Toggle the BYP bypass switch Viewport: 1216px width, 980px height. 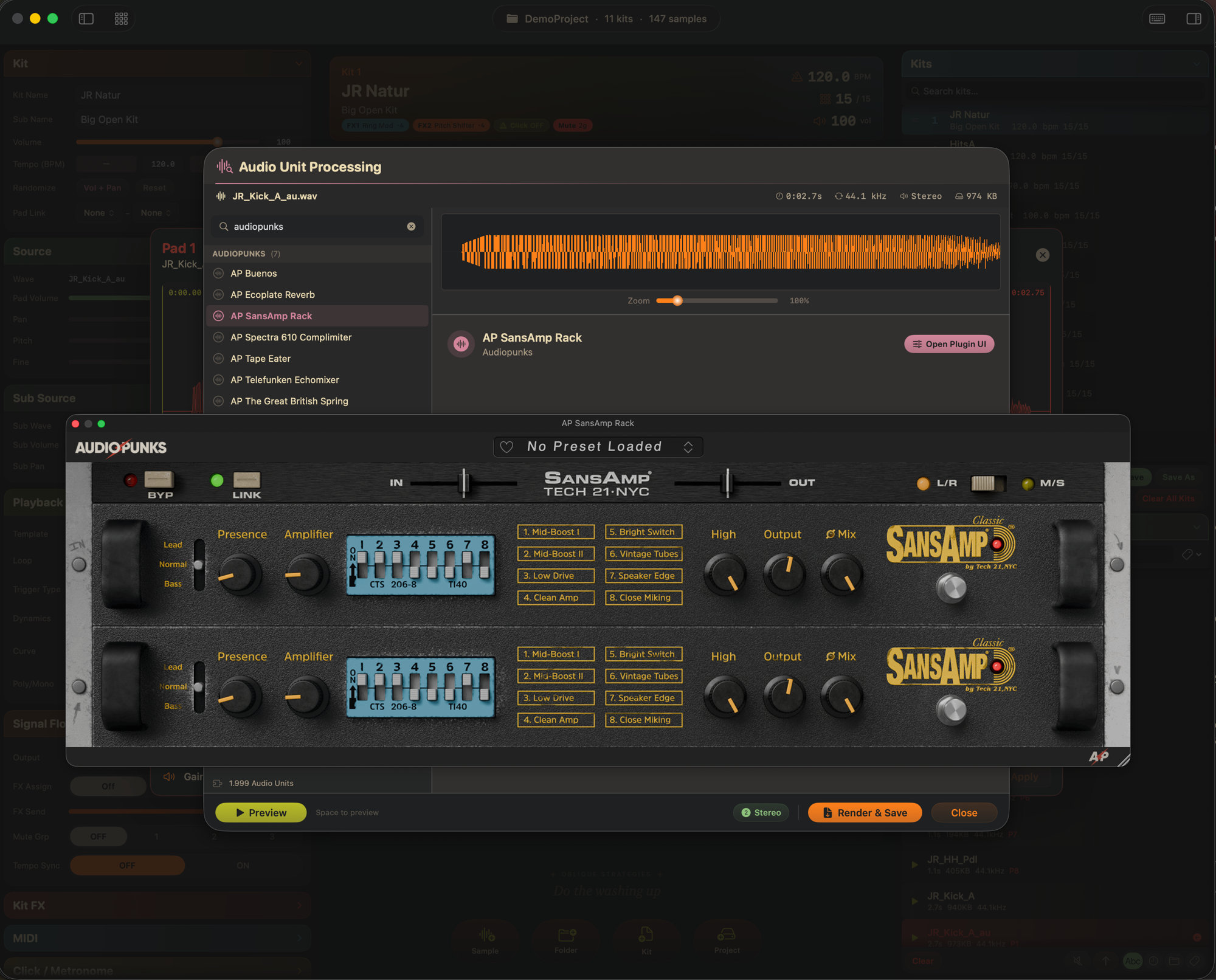tap(159, 480)
